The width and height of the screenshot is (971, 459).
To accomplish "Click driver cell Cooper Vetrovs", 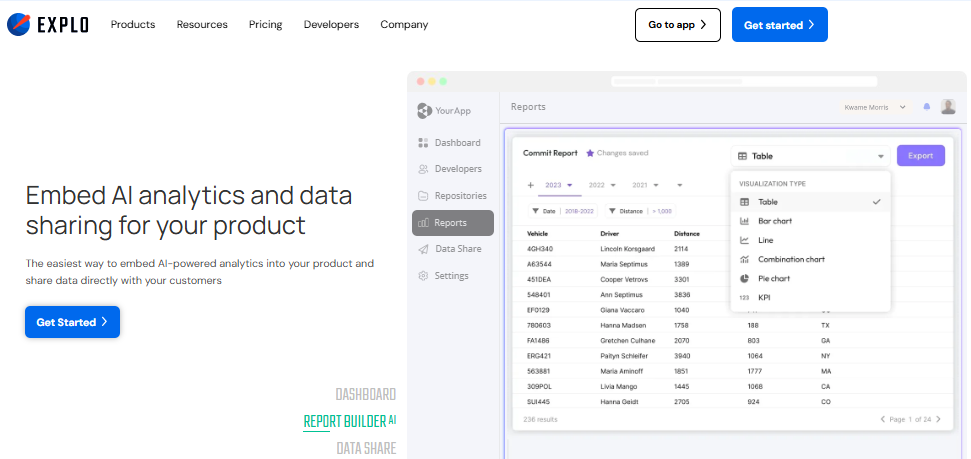I will click(623, 279).
